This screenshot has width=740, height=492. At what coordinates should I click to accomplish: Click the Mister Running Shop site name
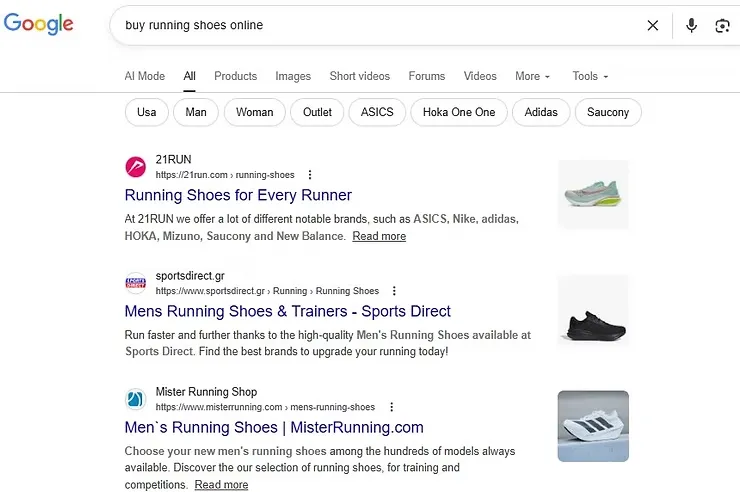pyautogui.click(x=206, y=392)
